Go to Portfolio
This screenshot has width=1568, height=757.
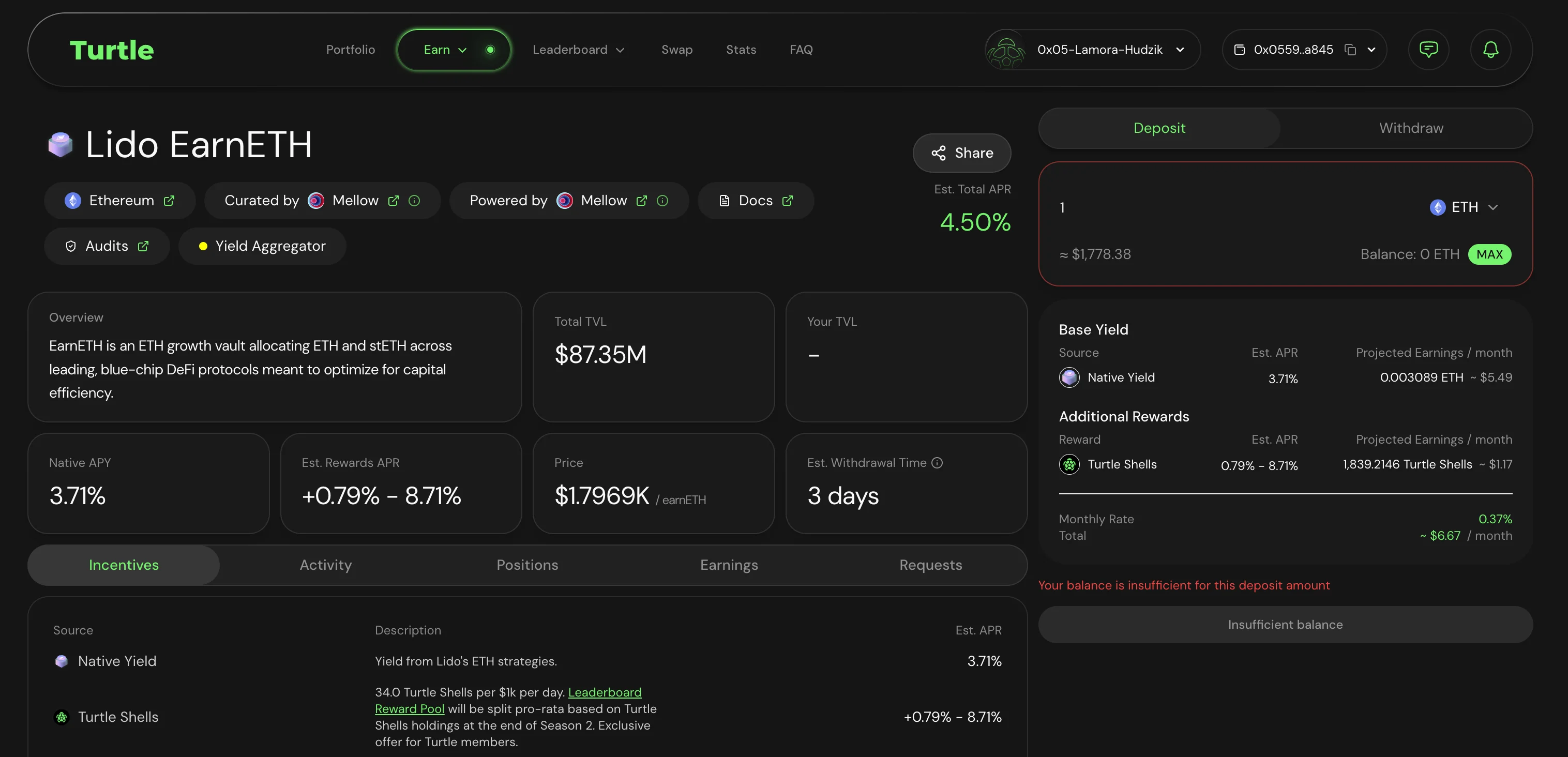tap(351, 50)
